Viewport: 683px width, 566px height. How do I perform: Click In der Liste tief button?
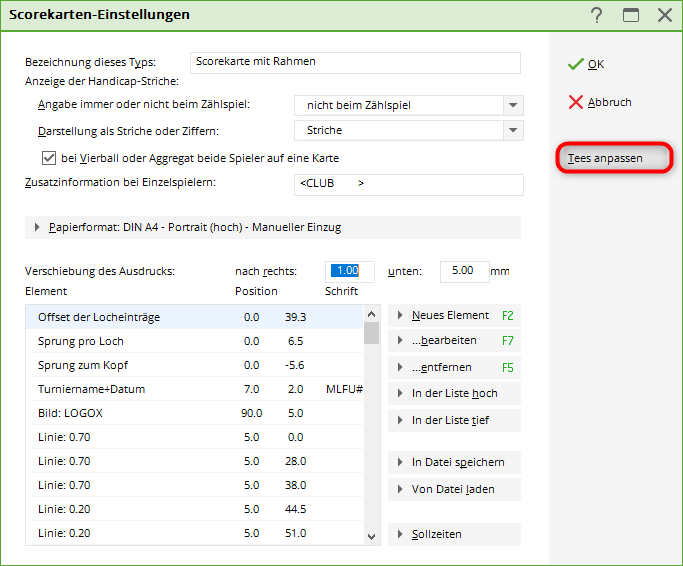tap(453, 420)
